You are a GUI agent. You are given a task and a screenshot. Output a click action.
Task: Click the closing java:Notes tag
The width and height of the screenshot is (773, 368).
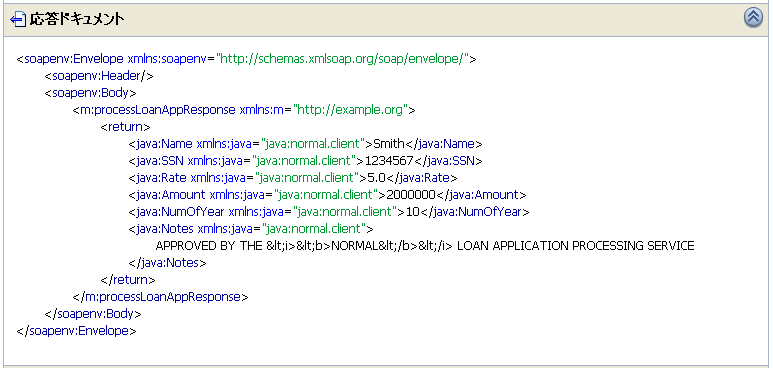click(168, 263)
